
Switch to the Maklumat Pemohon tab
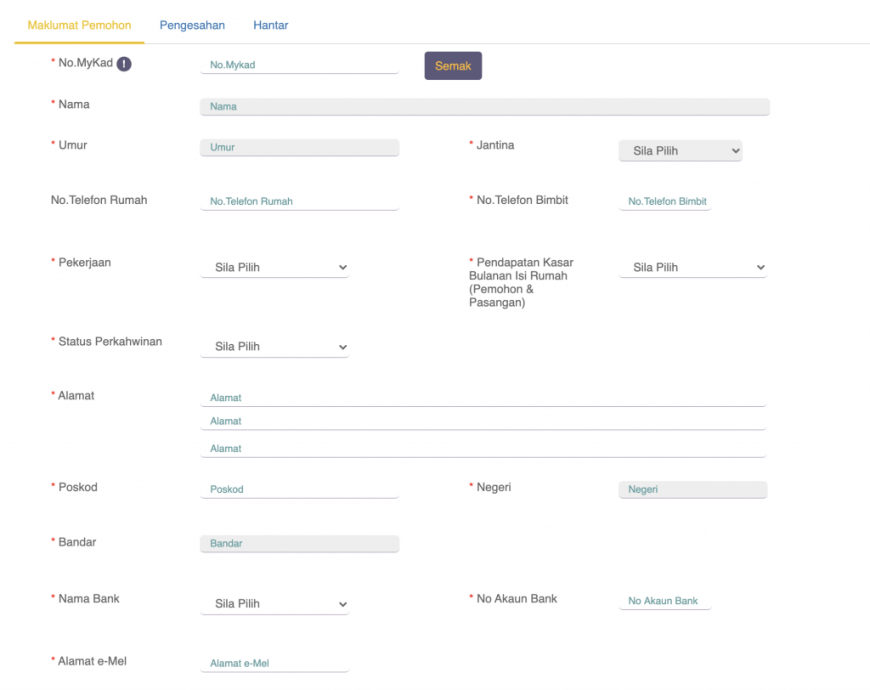coord(79,26)
